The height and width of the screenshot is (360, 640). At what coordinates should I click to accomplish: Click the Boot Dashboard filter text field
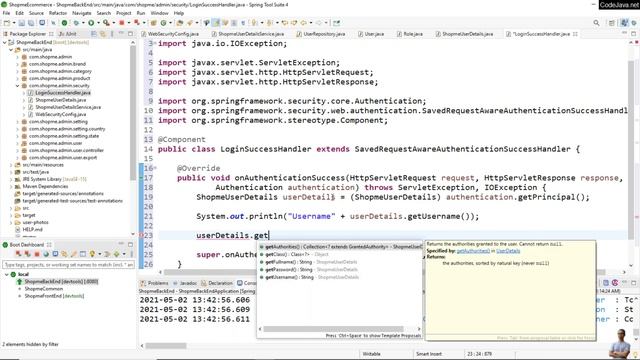(69, 264)
